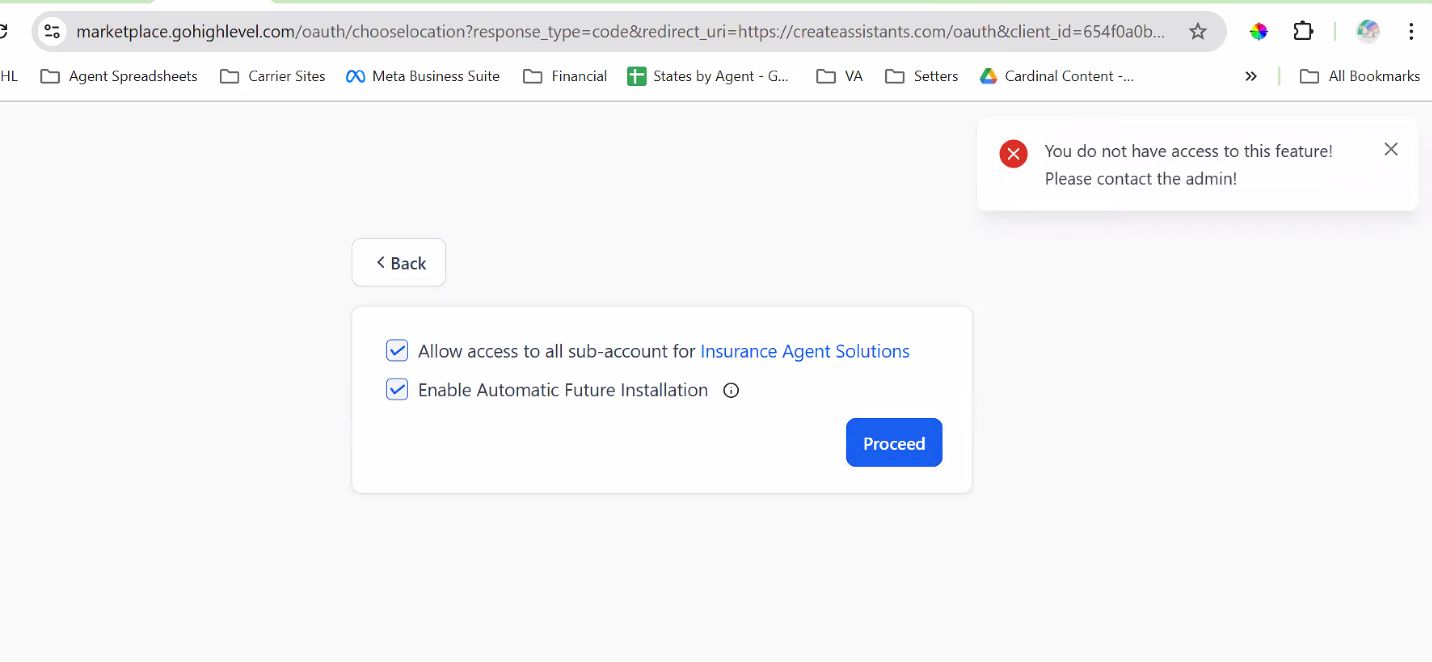Click the site information icon in address bar
Image resolution: width=1432 pixels, height=662 pixels.
pyautogui.click(x=52, y=31)
